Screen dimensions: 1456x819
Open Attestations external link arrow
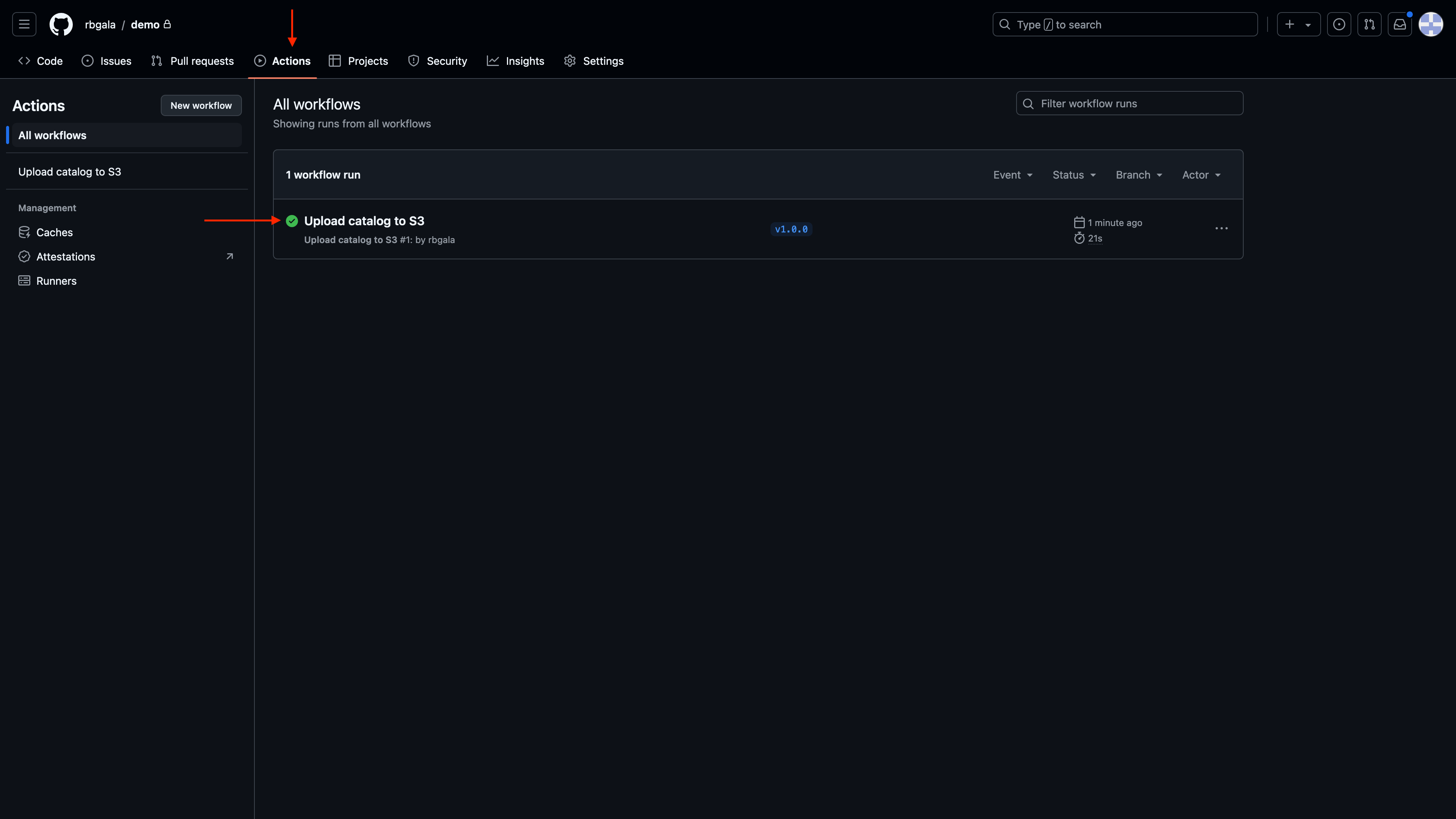click(229, 257)
